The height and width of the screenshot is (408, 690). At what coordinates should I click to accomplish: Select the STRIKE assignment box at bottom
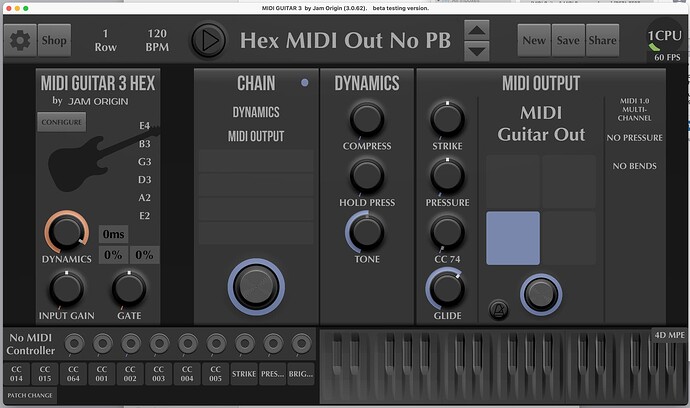tap(244, 374)
